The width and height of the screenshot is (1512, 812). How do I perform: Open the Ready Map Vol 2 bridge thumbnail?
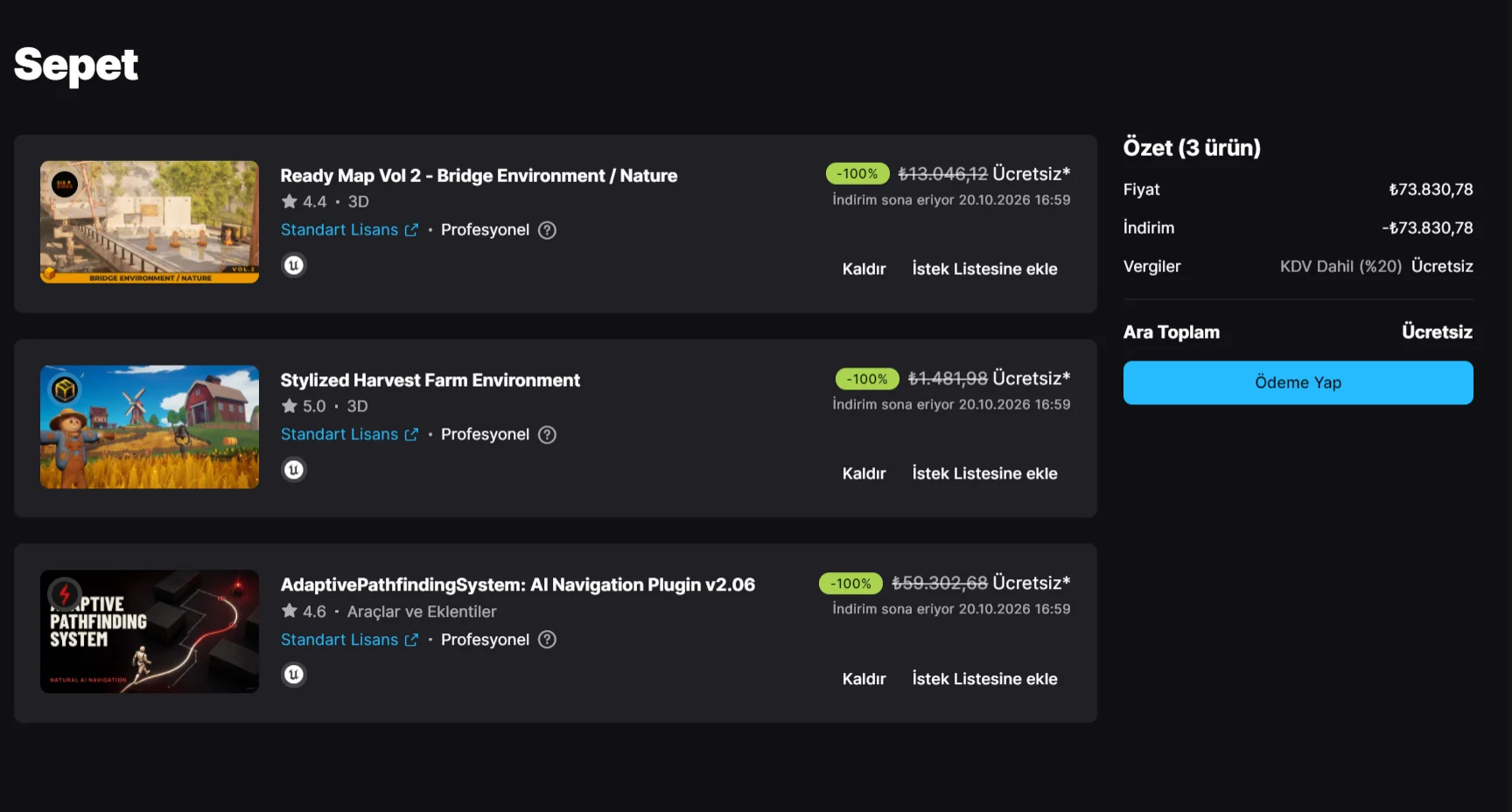pyautogui.click(x=150, y=222)
